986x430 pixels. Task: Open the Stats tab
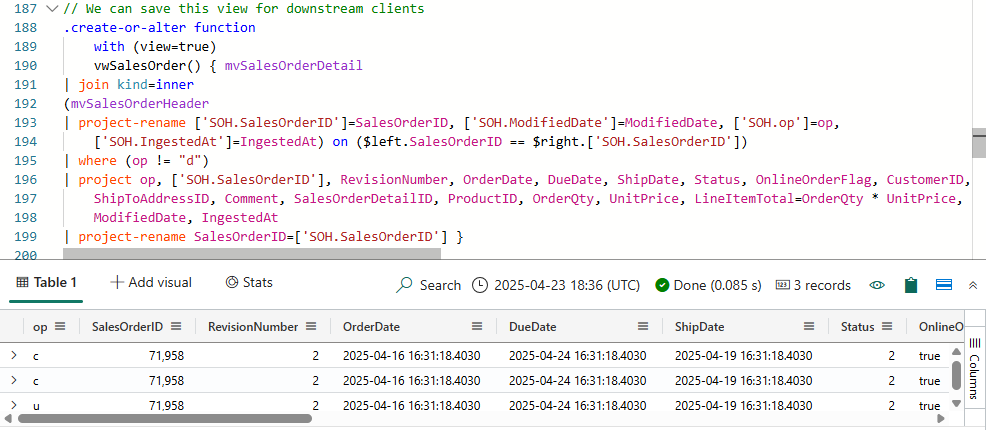249,283
